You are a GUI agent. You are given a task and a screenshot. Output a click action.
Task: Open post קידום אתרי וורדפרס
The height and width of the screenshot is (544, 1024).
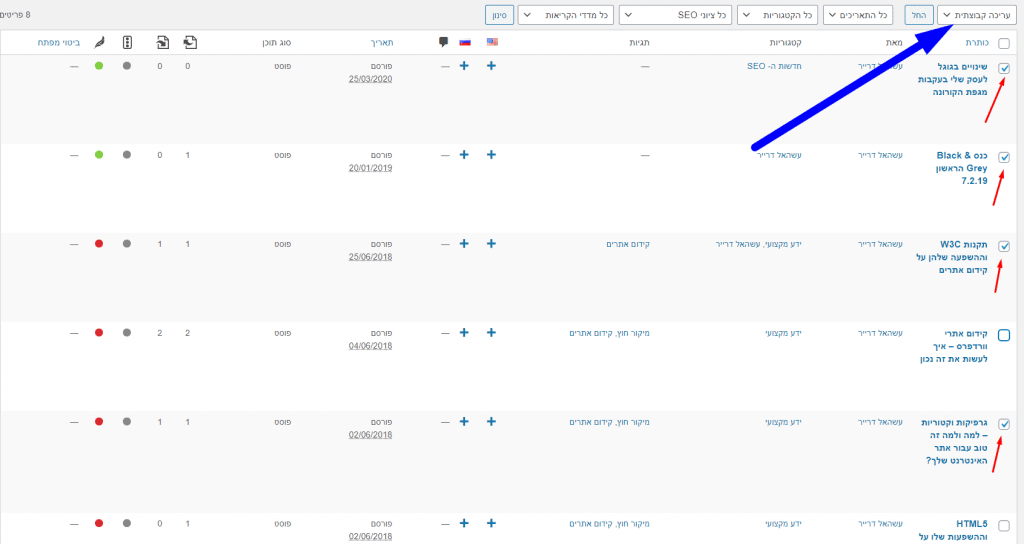tap(953, 345)
